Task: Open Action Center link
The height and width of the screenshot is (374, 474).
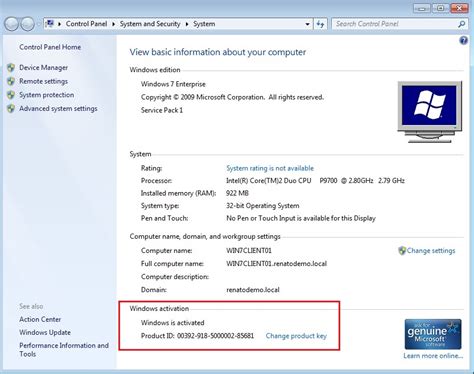Action: [x=40, y=319]
